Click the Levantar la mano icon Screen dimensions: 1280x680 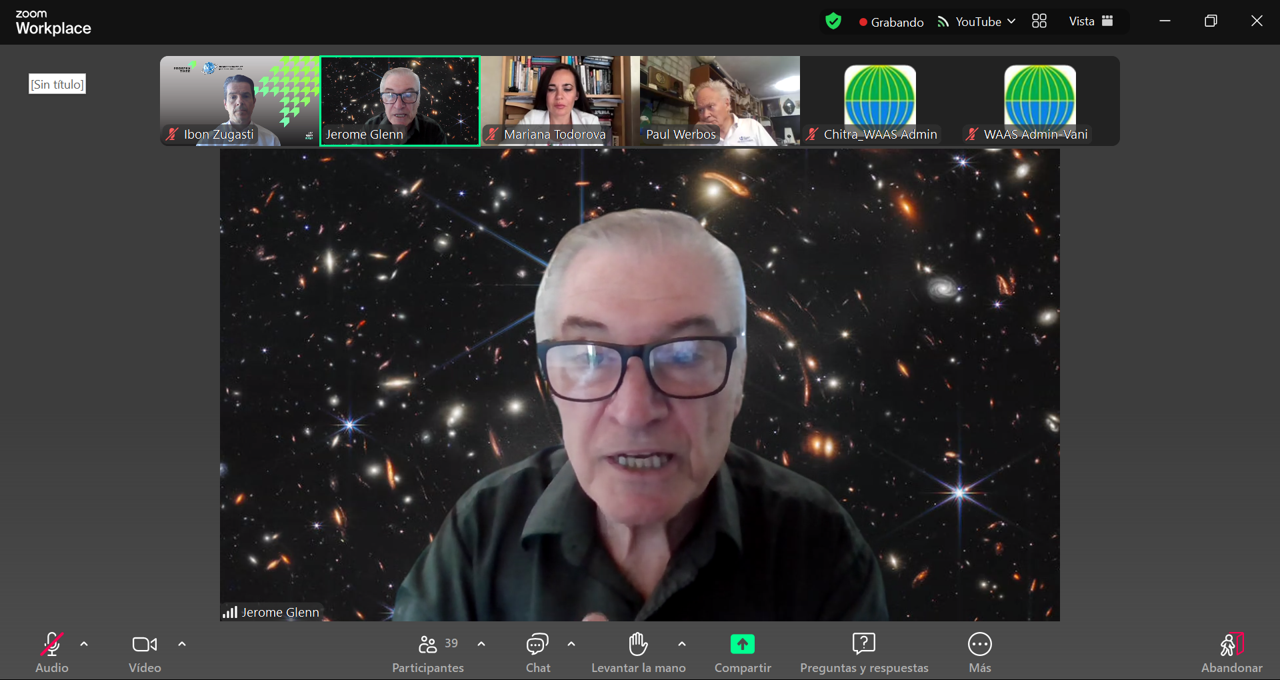(638, 645)
